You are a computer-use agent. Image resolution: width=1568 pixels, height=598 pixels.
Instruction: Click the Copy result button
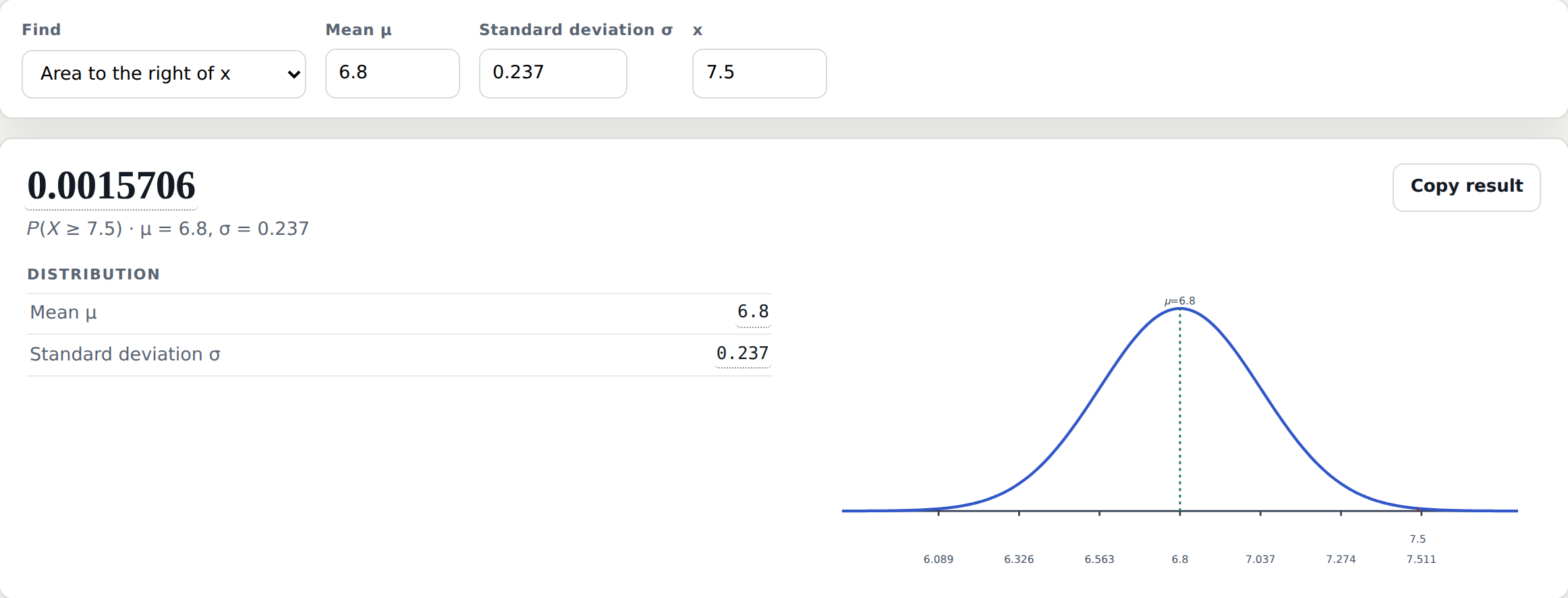tap(1467, 188)
